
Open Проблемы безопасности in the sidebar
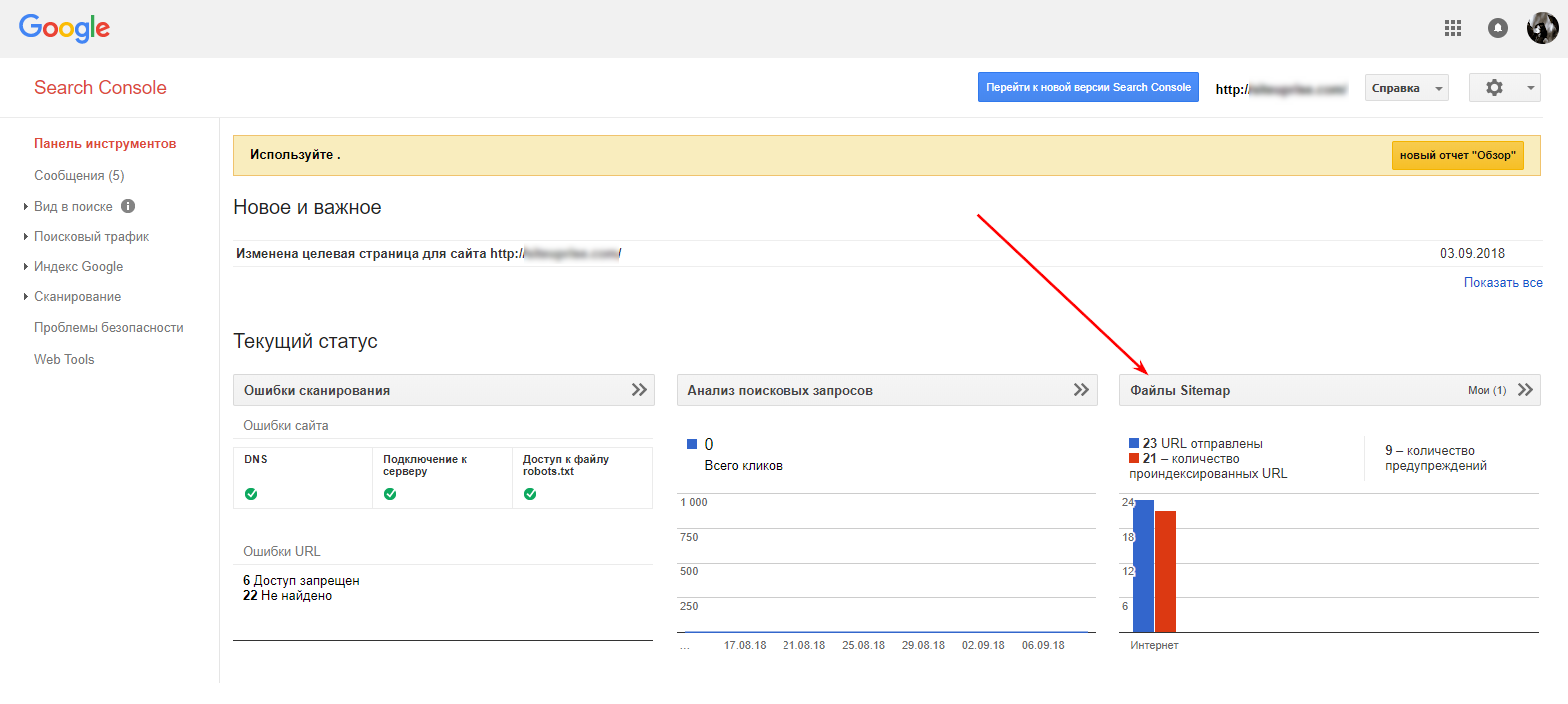(109, 328)
